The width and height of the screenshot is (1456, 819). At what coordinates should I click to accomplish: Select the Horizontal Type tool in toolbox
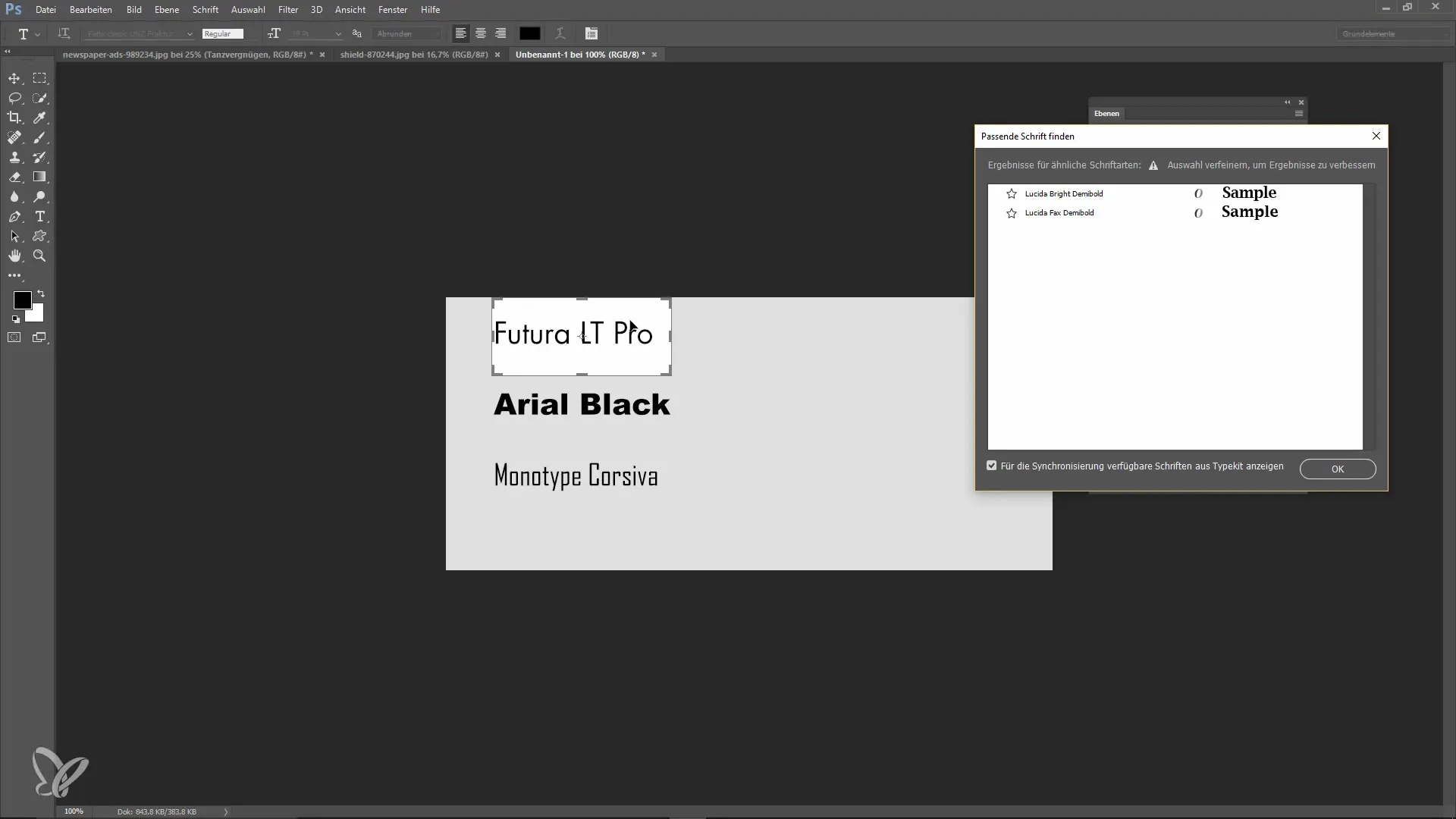coord(39,216)
